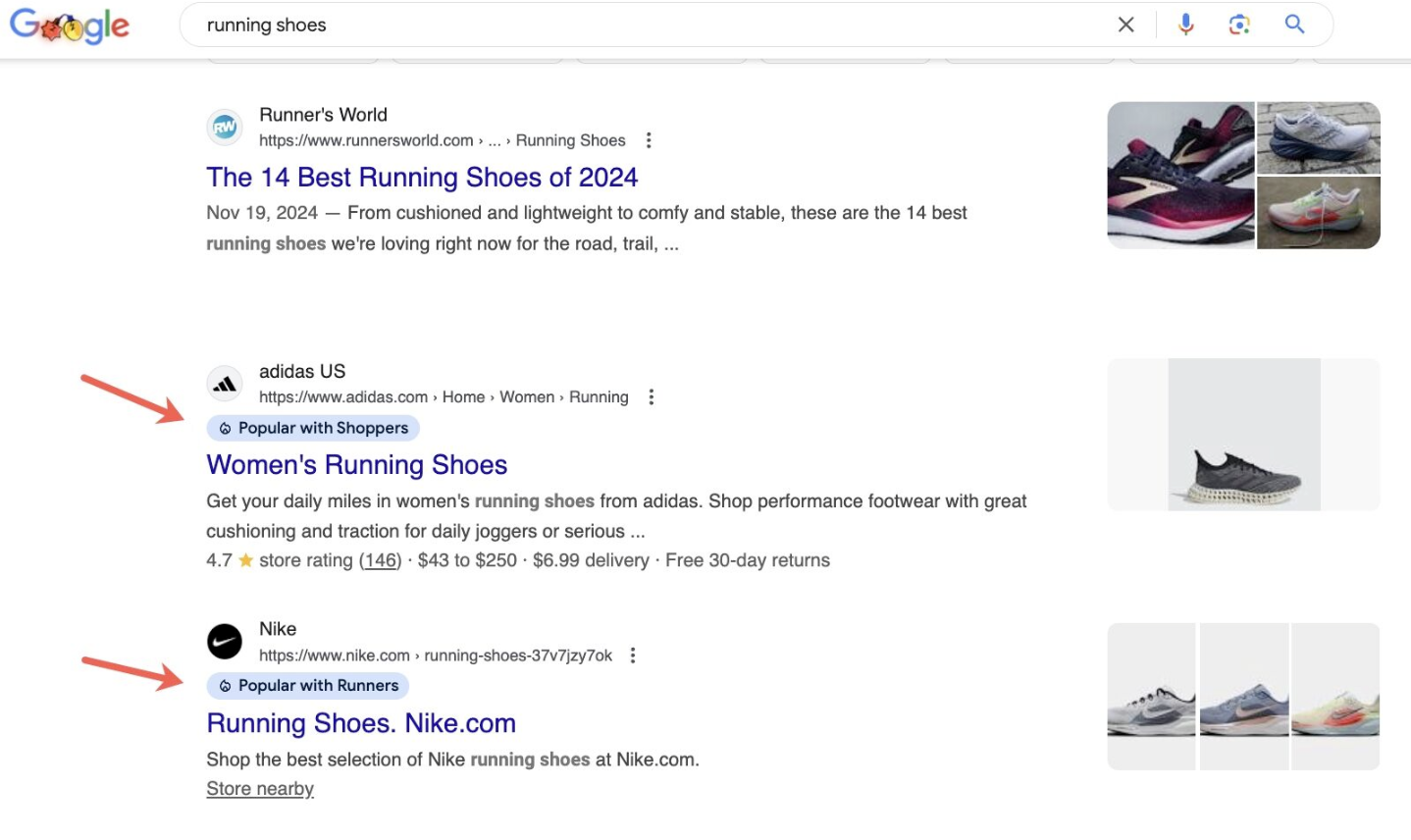Screen dimensions: 1411x840
Task: Clear the search query with the X icon
Action: click(1125, 25)
